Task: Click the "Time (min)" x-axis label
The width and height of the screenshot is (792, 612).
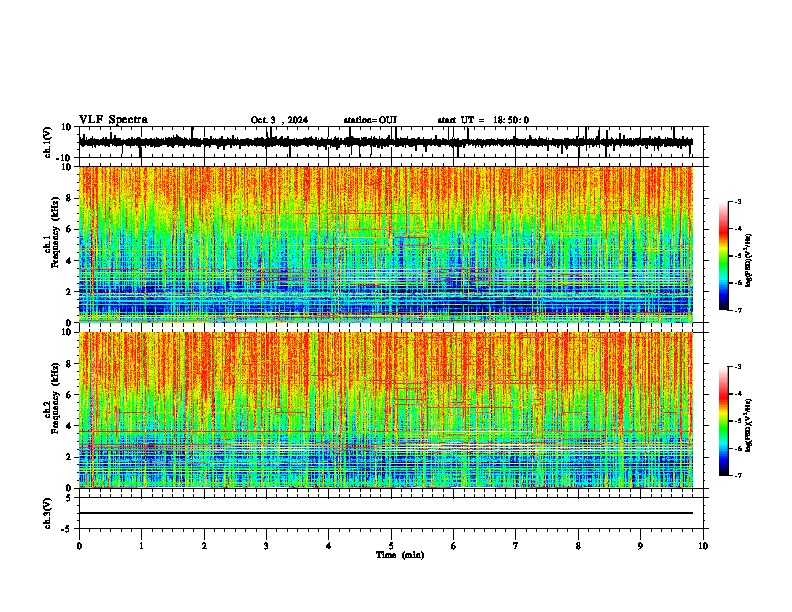Action: click(400, 555)
